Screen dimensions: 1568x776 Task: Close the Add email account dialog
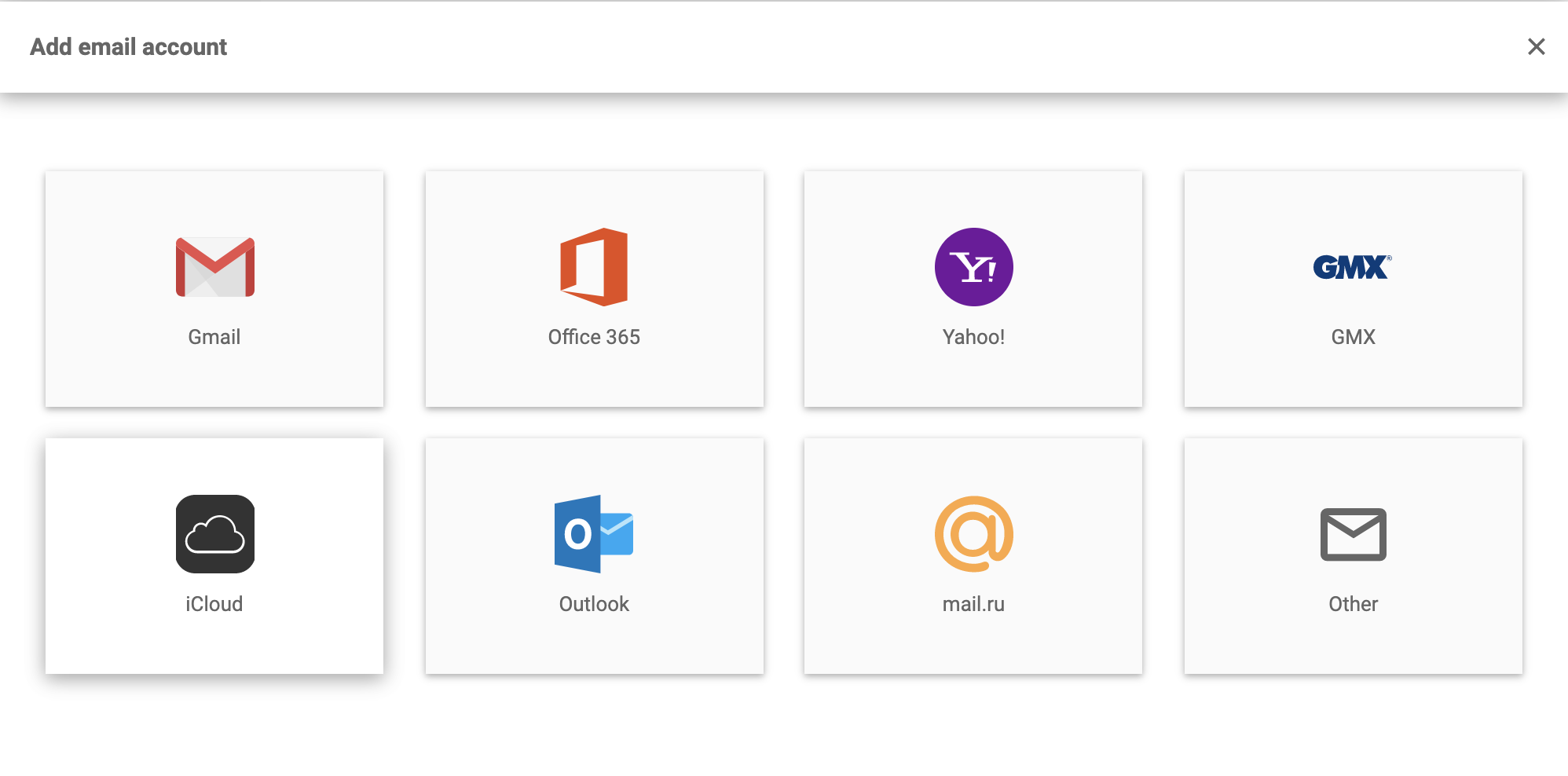tap(1536, 47)
